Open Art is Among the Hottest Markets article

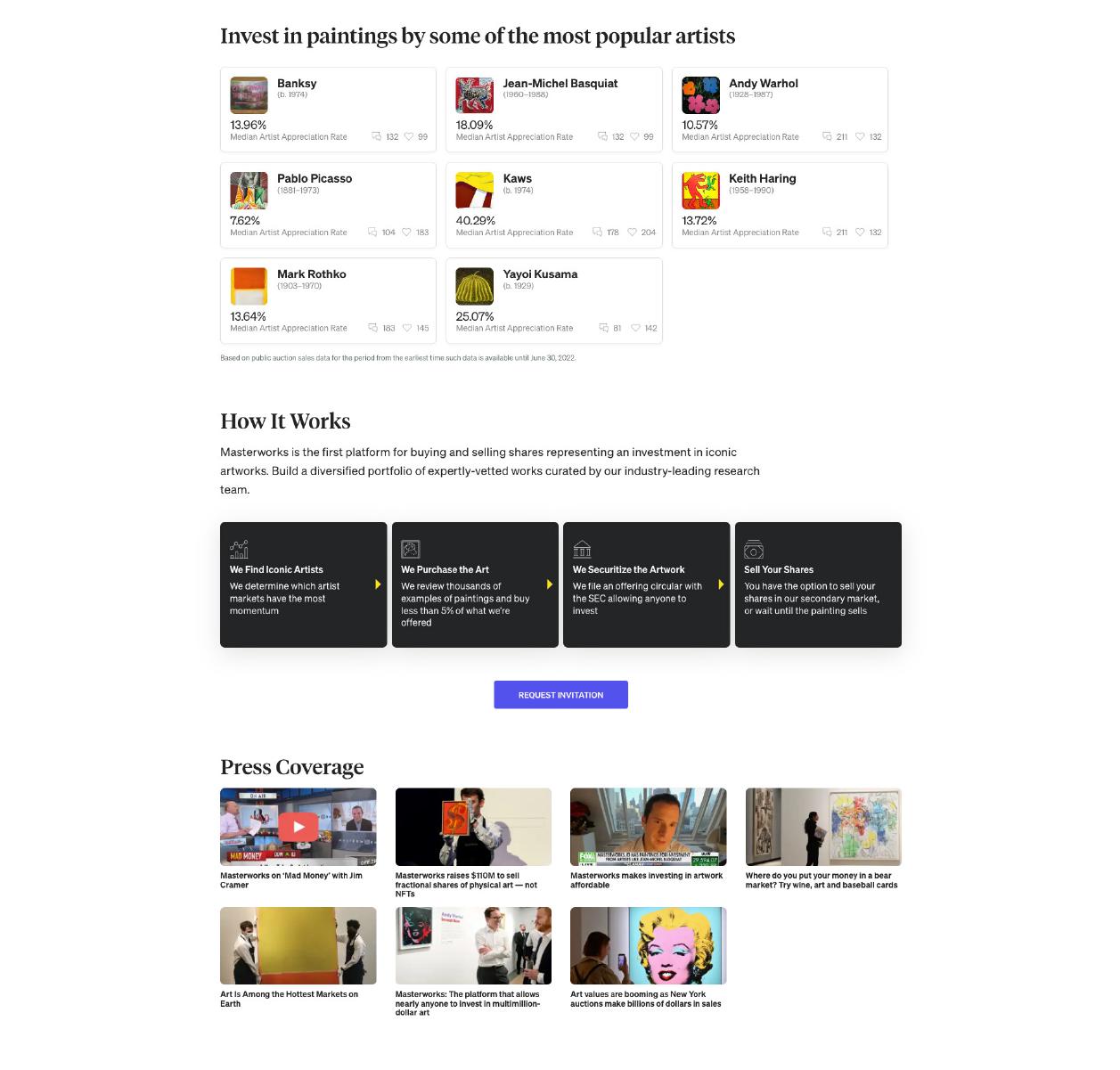click(290, 999)
